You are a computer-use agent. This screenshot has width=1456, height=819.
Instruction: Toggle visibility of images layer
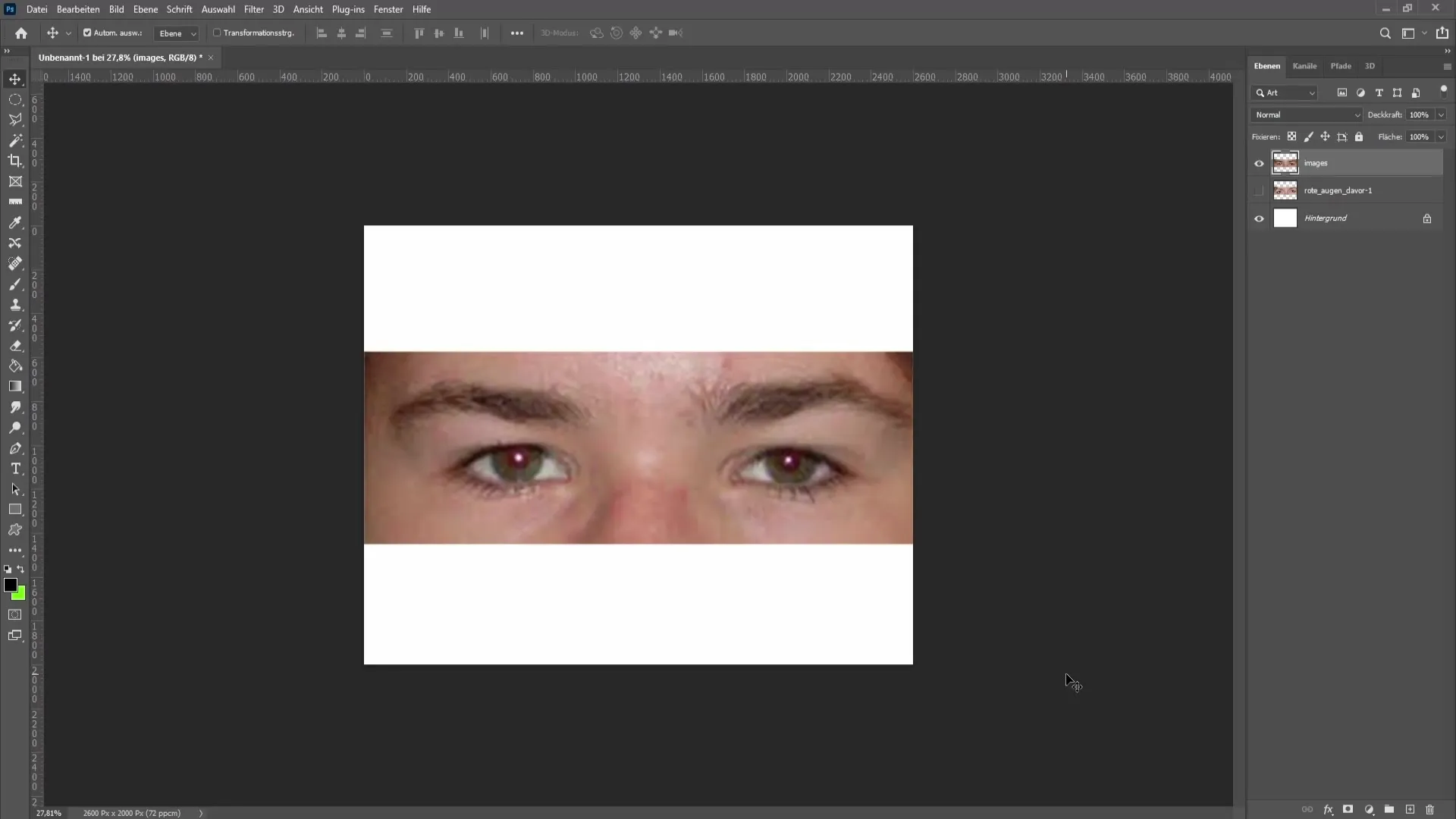pos(1259,163)
